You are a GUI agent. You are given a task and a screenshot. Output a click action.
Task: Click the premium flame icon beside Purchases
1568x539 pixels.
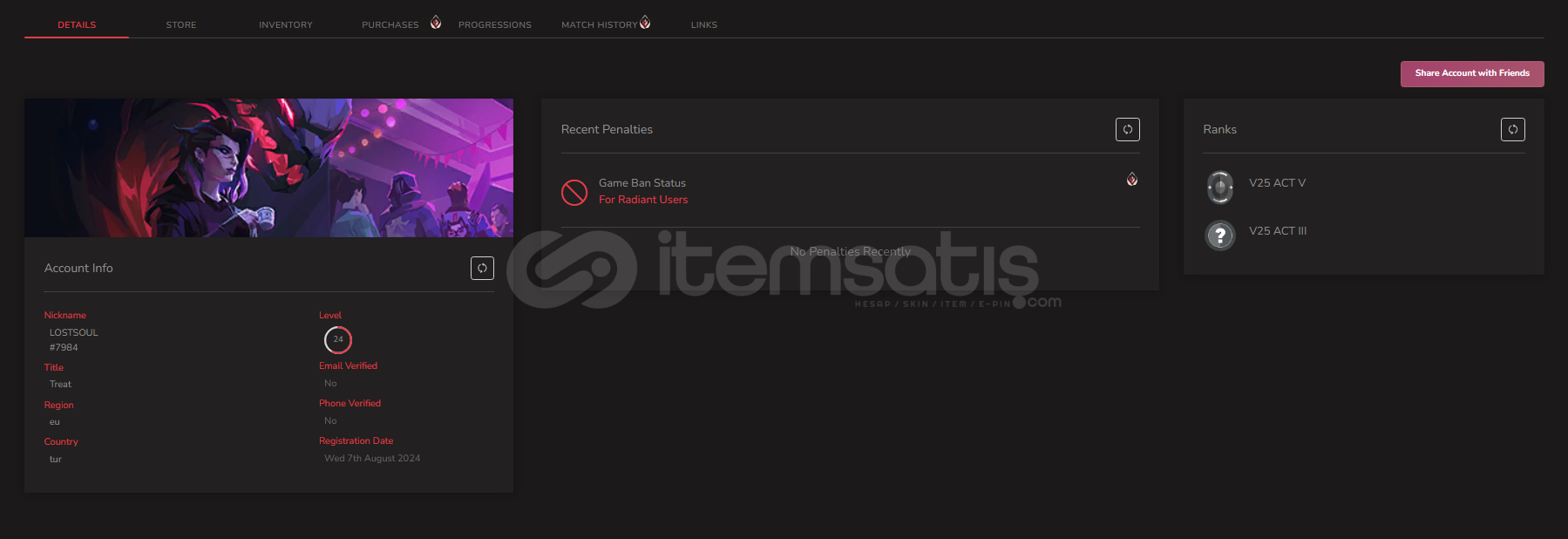436,22
